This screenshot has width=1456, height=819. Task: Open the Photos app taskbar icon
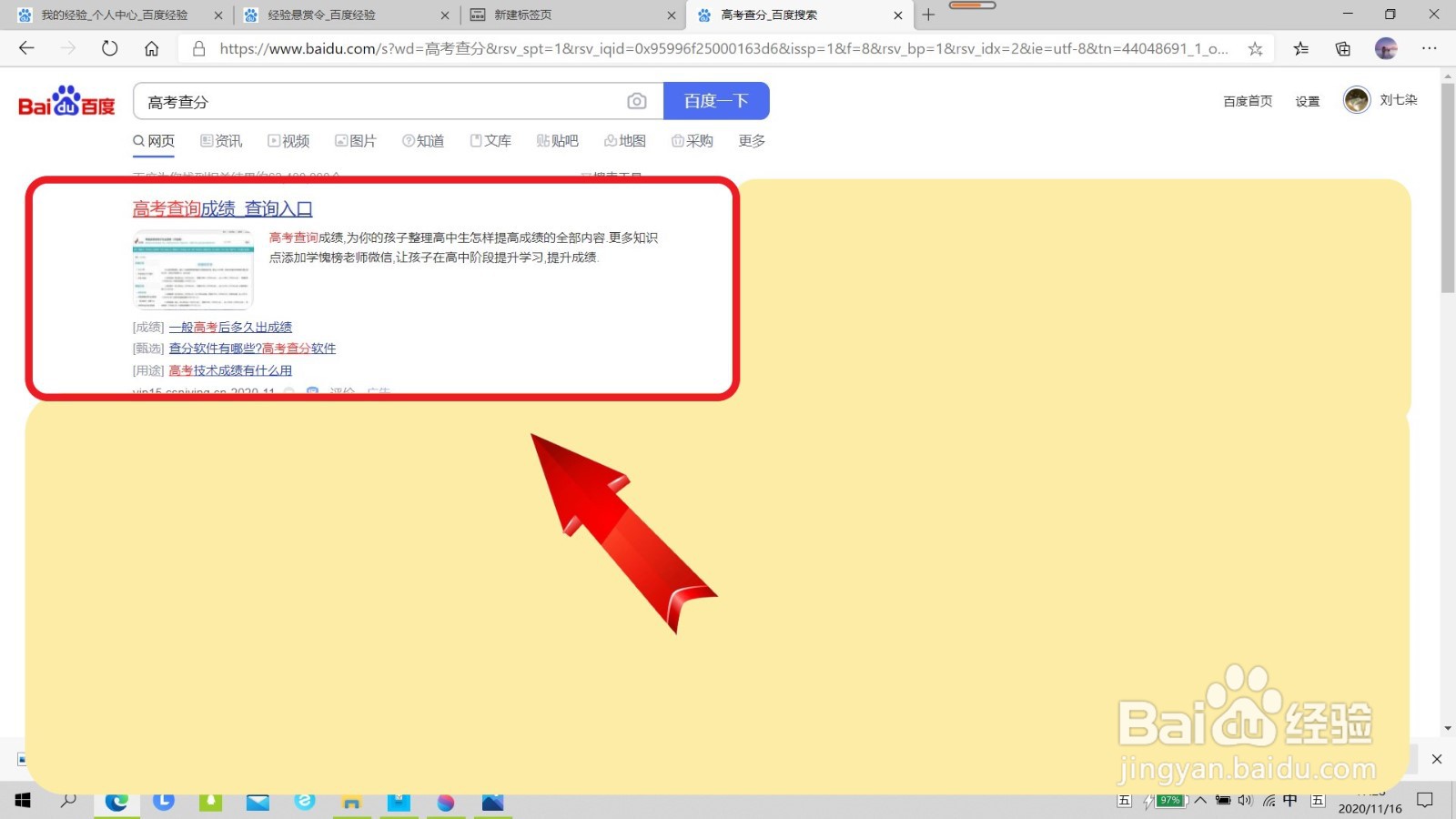click(x=492, y=802)
